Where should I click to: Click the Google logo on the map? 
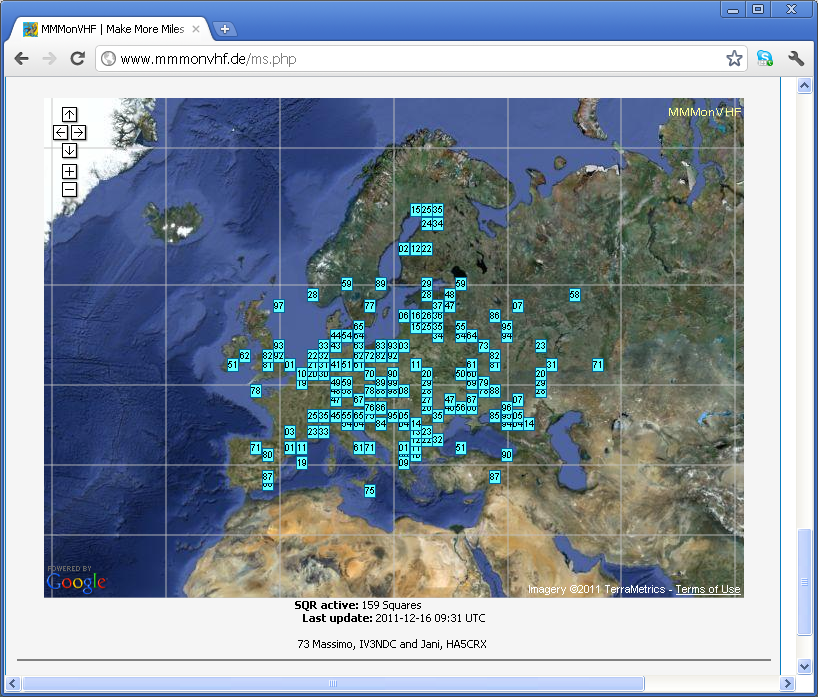pyautogui.click(x=76, y=582)
